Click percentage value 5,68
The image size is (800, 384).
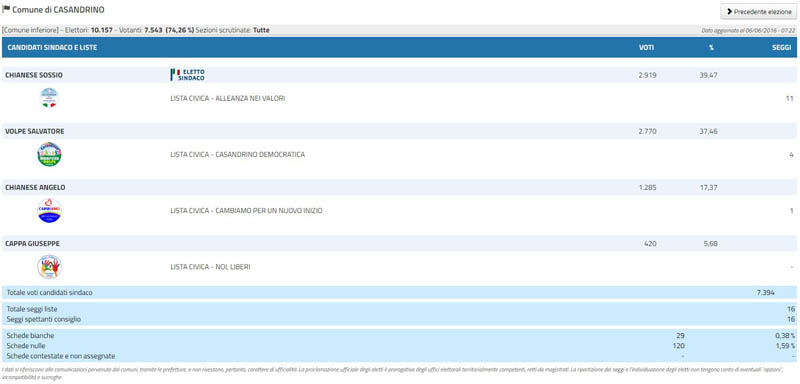coord(710,243)
